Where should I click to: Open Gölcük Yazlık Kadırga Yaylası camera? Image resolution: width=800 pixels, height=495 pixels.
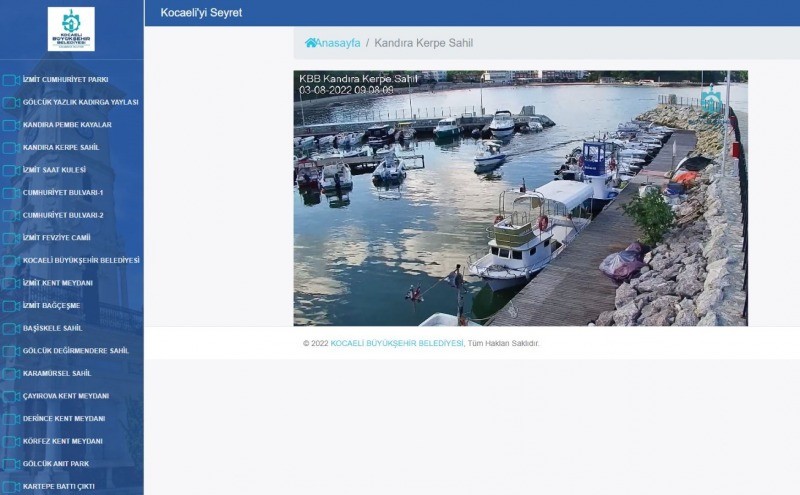(x=81, y=102)
